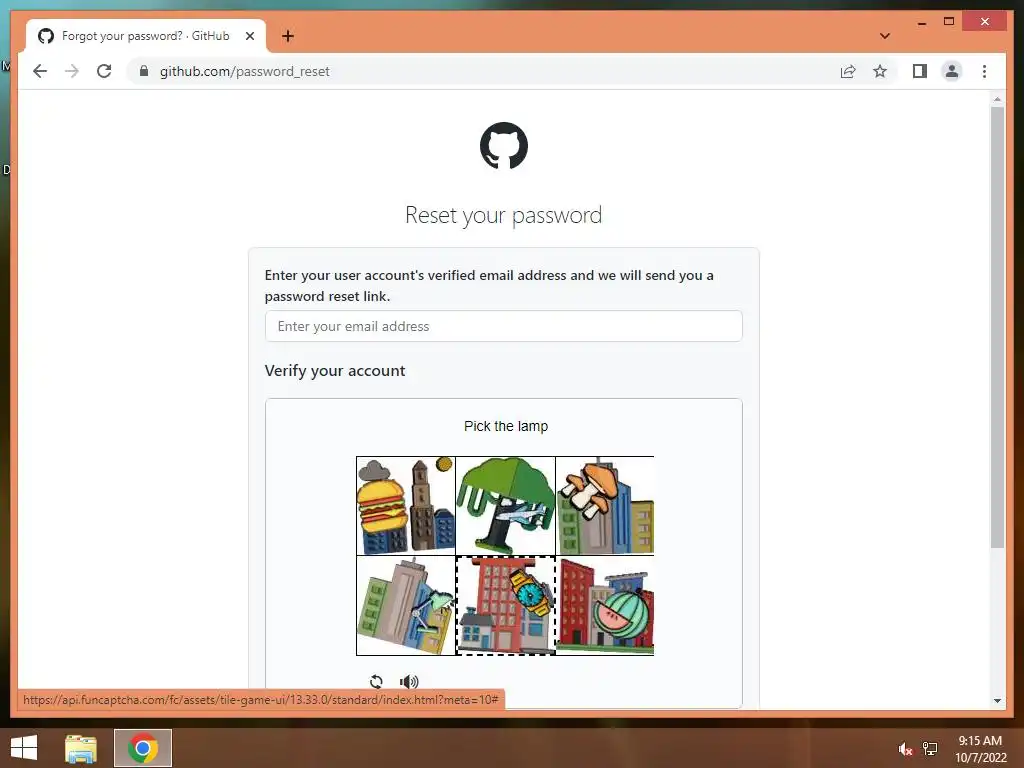Image resolution: width=1024 pixels, height=768 pixels.
Task: Restart the captcha challenge with refresh icon
Action: [x=376, y=682]
